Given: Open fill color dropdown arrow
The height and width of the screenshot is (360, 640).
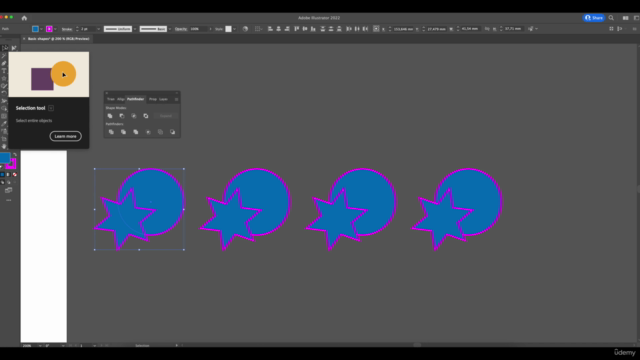Looking at the screenshot, I should pos(41,29).
